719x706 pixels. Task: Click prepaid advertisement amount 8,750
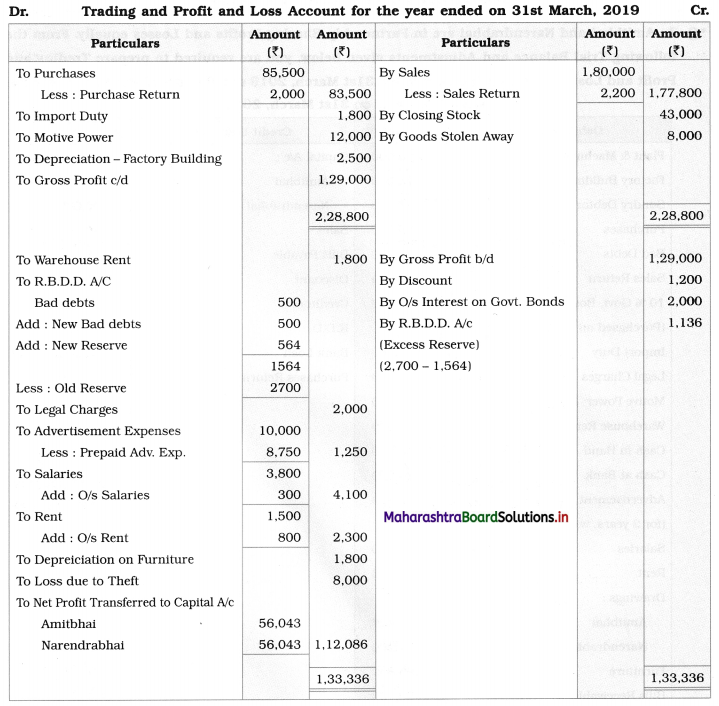(x=283, y=452)
